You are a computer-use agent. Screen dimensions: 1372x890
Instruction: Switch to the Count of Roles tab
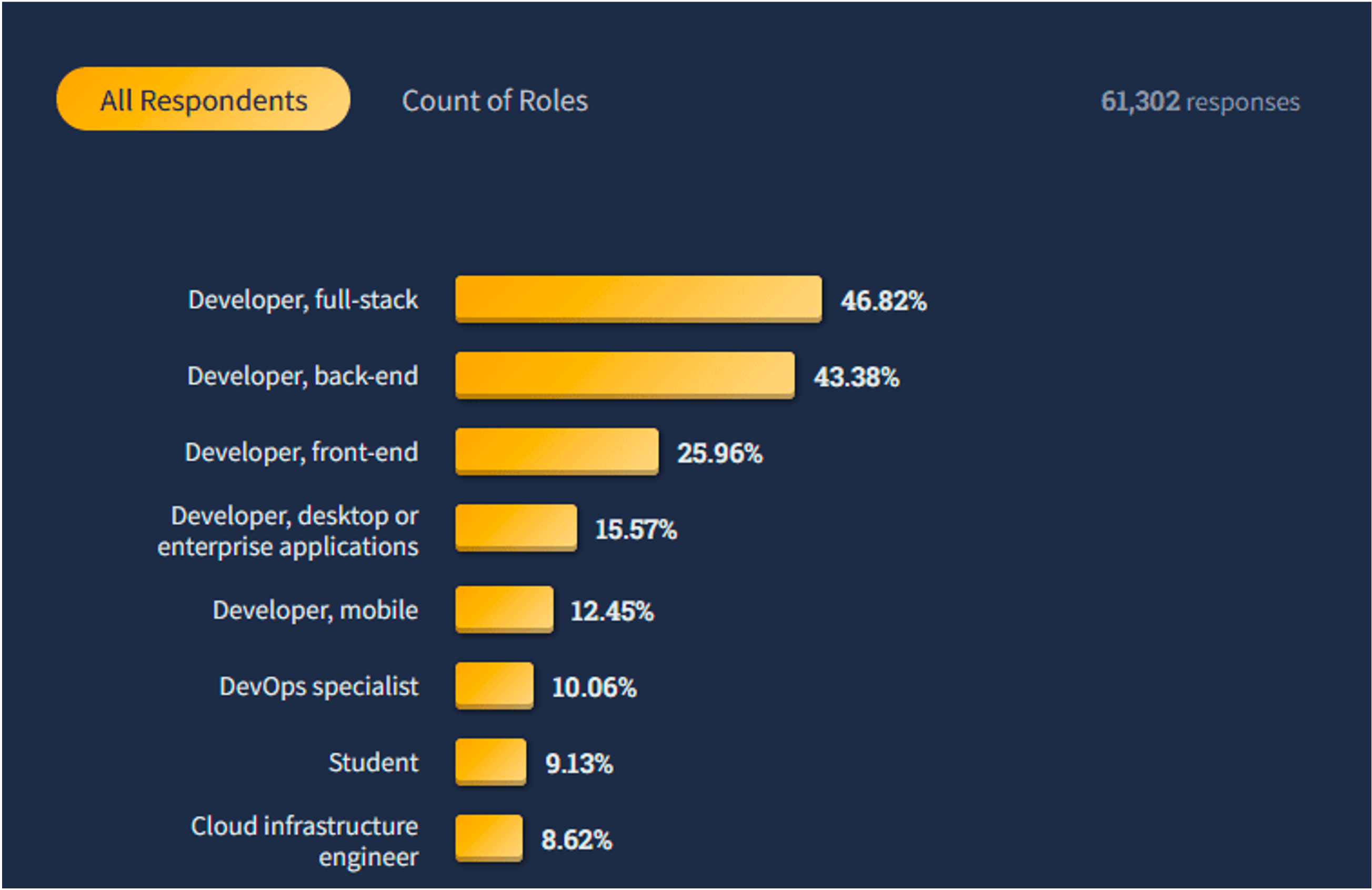pos(495,101)
